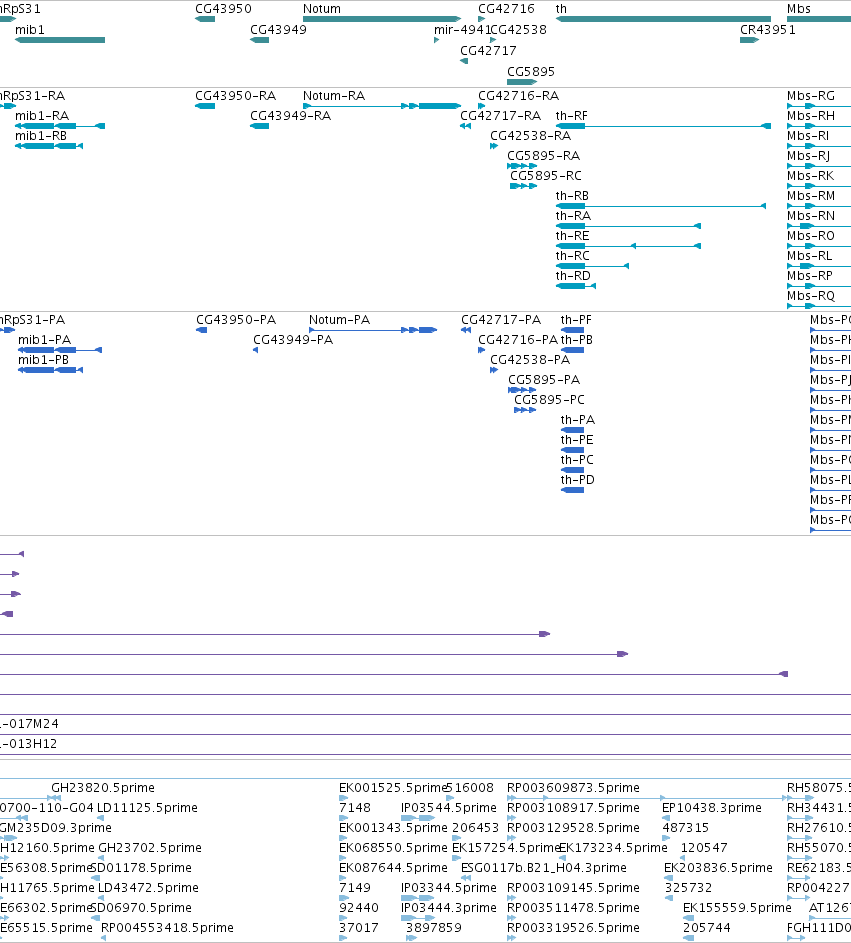Screen dimensions: 851x943
Task: Click the "RP003609873.5prime" EST label
Action: click(x=573, y=788)
